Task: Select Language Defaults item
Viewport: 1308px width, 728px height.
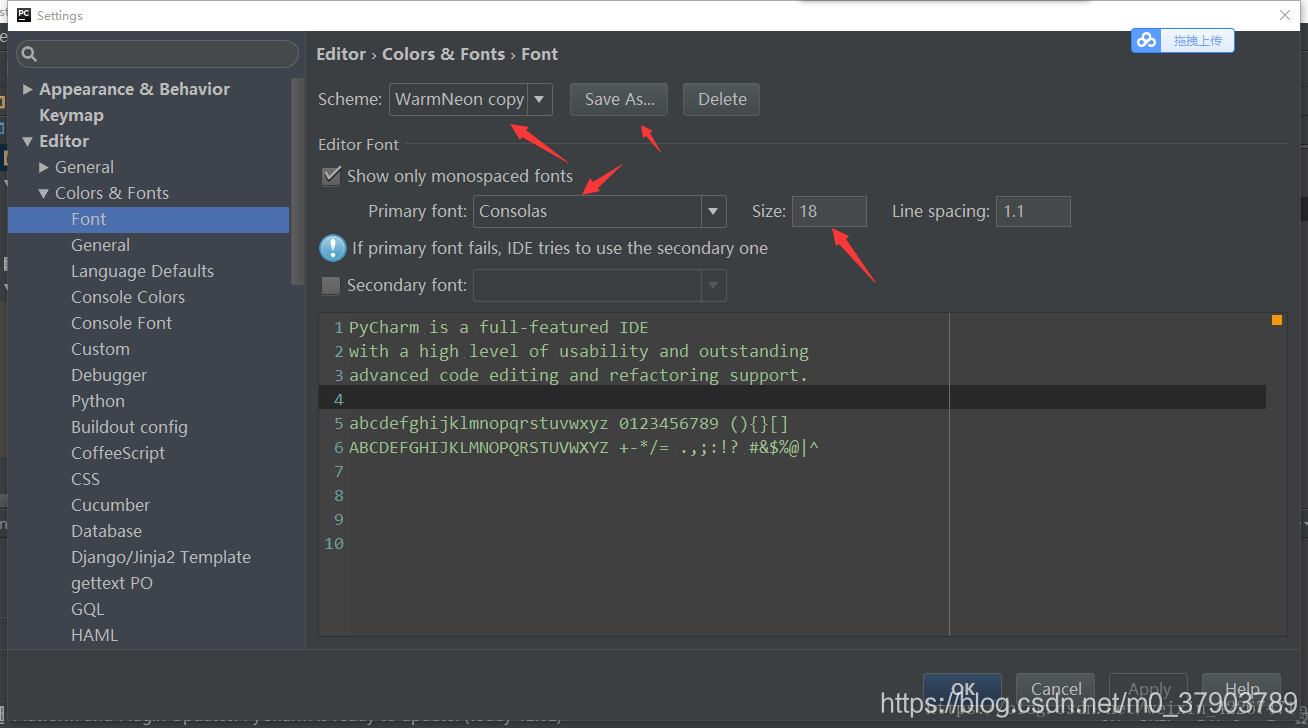Action: coord(142,271)
